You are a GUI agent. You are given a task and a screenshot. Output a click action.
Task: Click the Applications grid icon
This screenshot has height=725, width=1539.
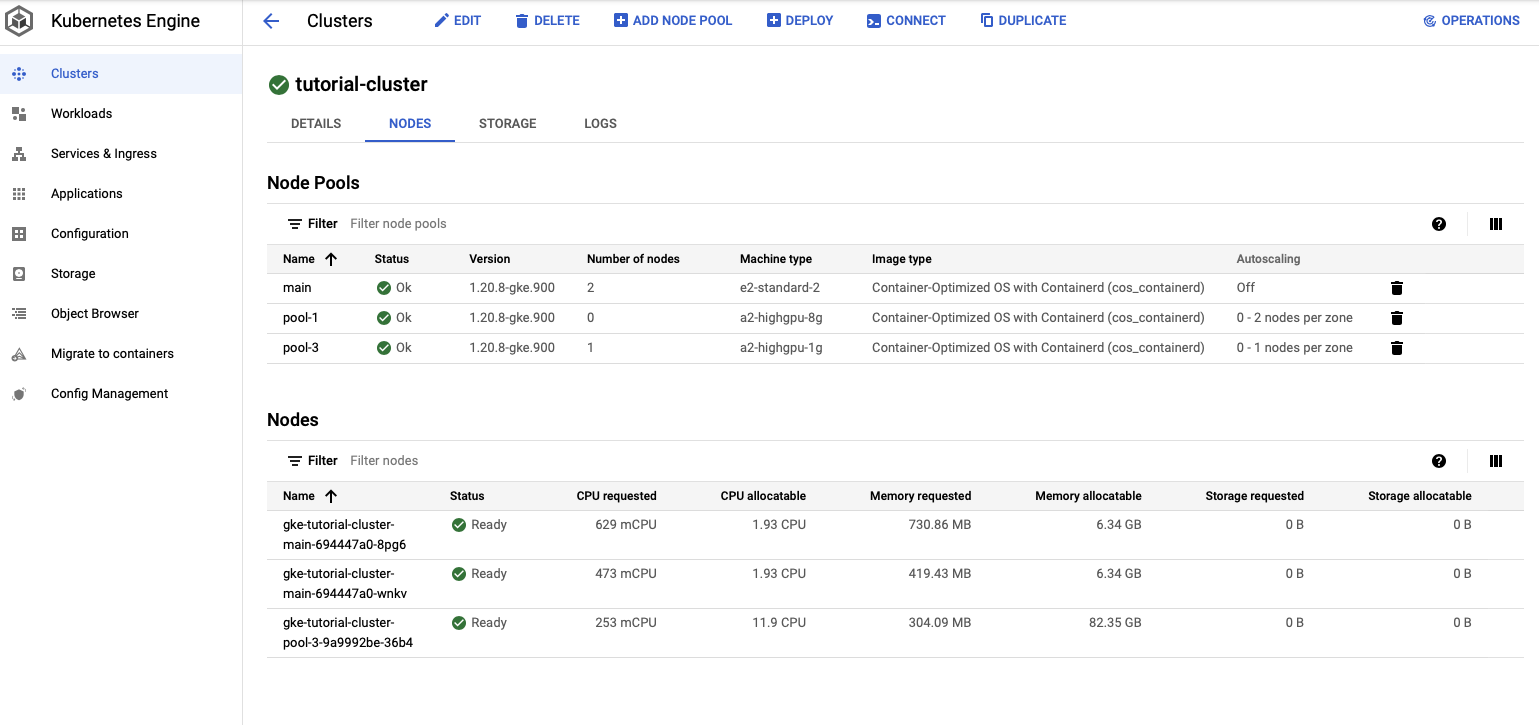point(19,194)
